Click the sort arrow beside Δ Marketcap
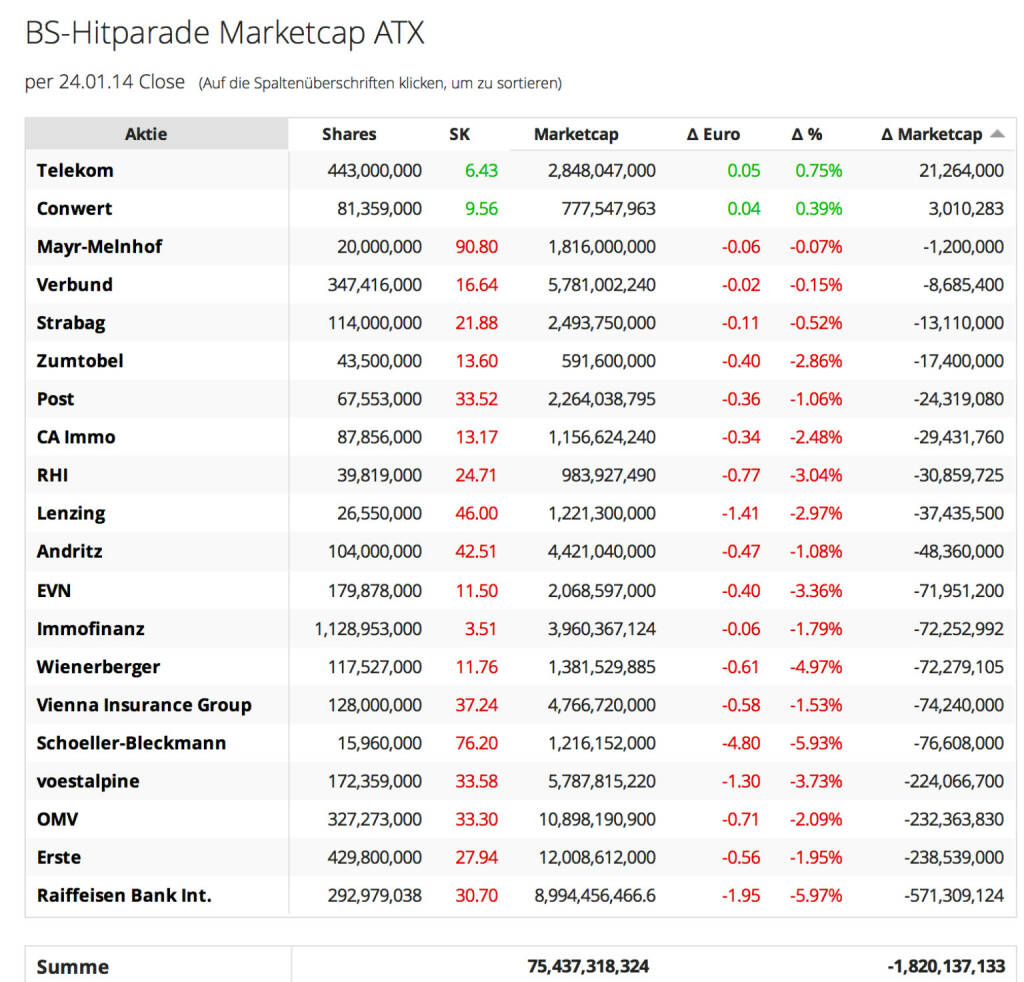1024x982 pixels. point(997,134)
